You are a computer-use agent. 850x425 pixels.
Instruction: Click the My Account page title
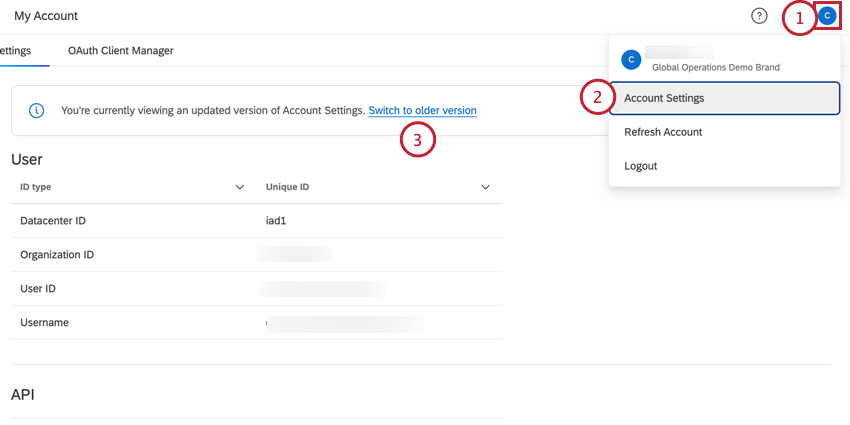(46, 16)
